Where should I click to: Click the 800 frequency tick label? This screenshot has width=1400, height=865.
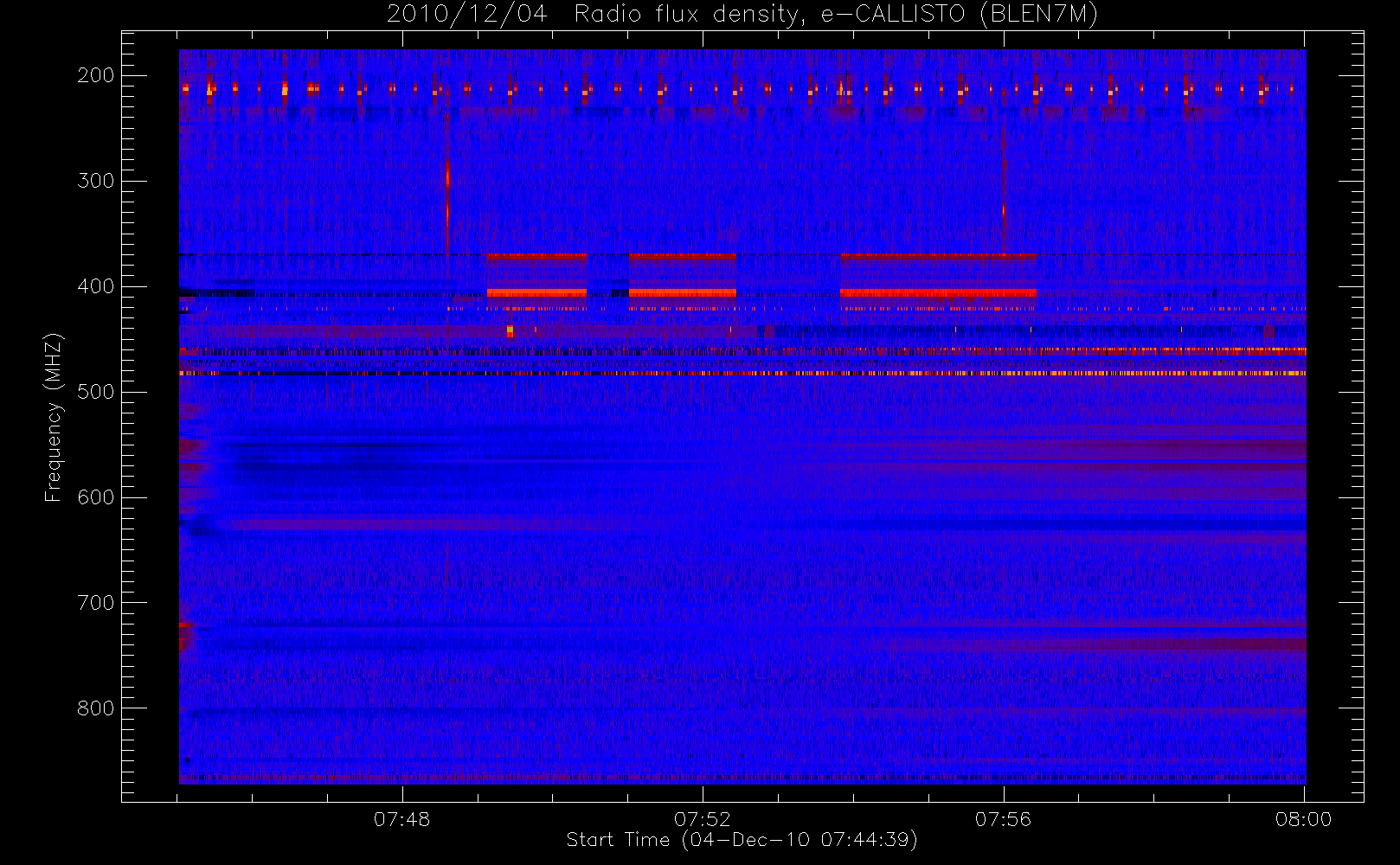coord(96,708)
